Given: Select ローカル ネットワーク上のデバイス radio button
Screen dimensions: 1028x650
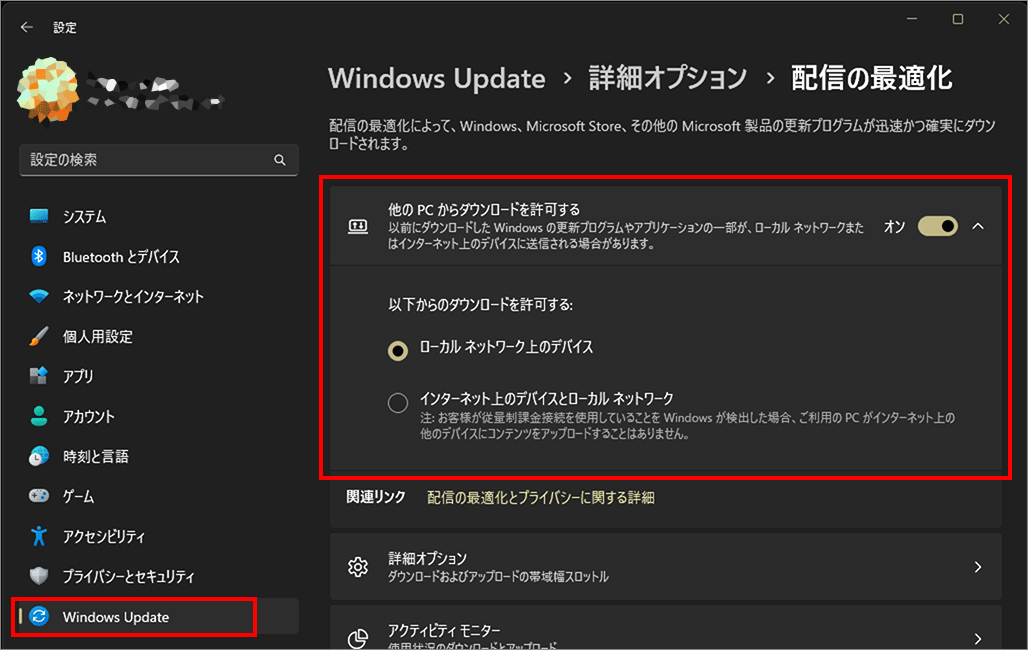Looking at the screenshot, I should click(x=397, y=351).
